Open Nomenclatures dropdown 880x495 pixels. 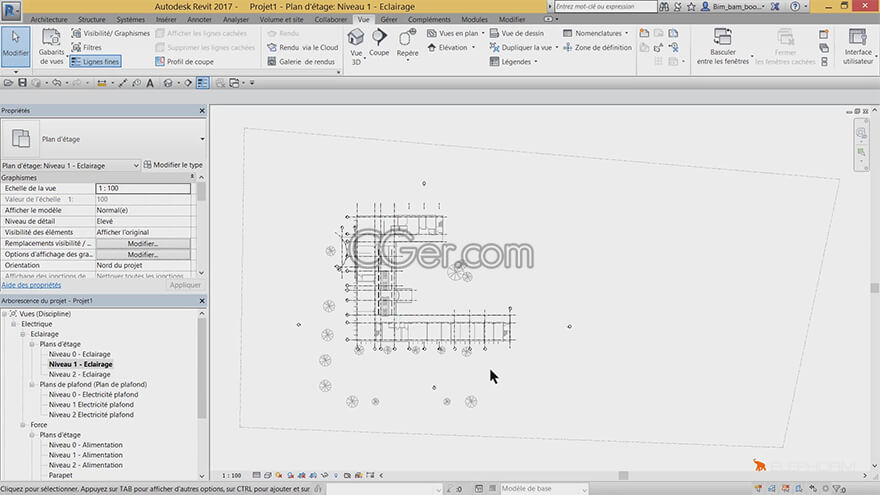click(595, 33)
